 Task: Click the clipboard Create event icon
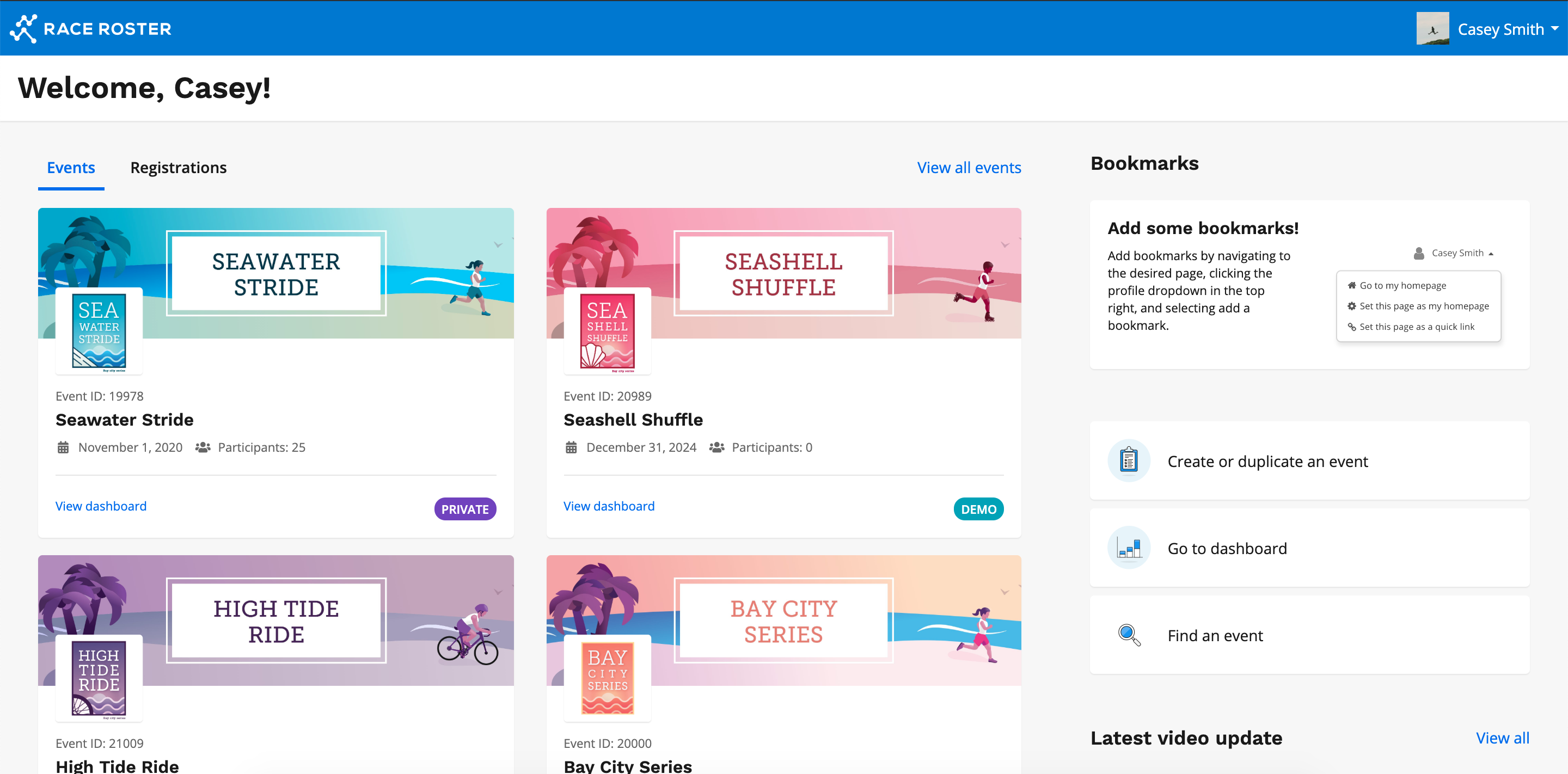(1129, 460)
